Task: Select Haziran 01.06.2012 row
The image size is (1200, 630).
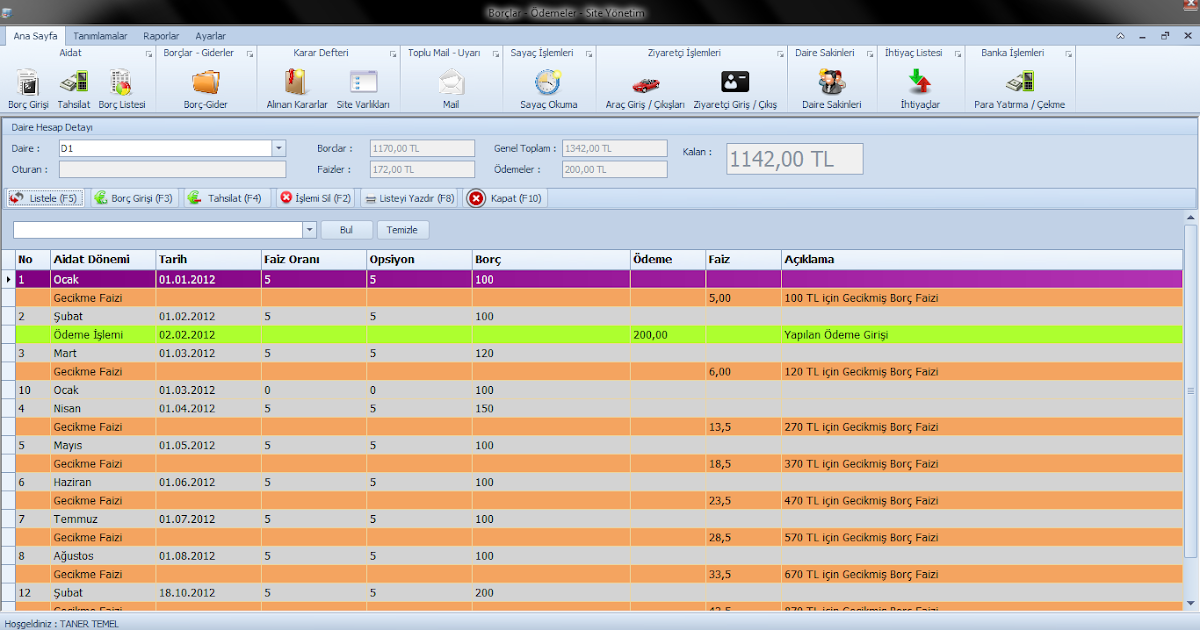Action: click(x=598, y=483)
